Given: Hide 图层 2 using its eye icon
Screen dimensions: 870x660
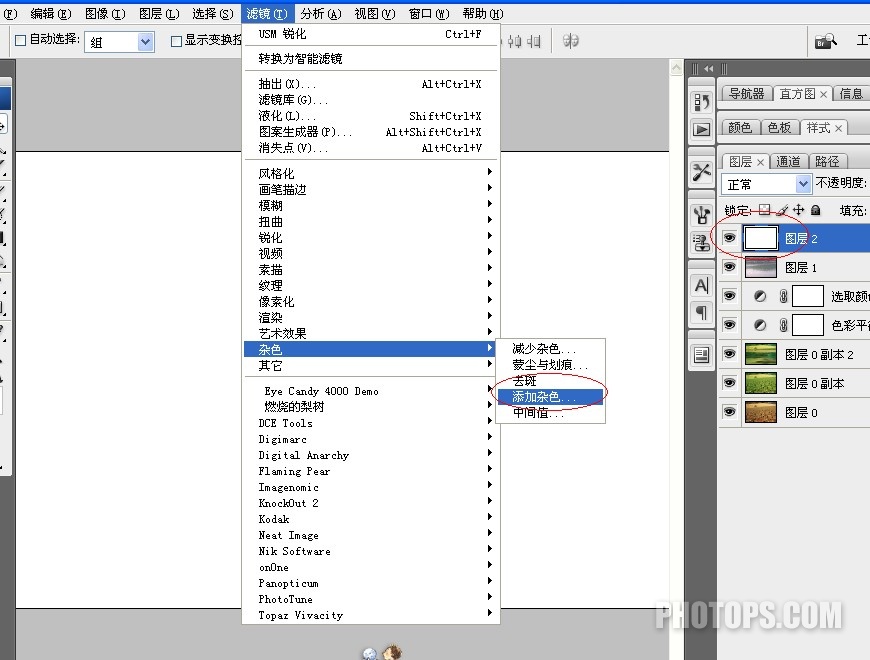Looking at the screenshot, I should (x=729, y=238).
